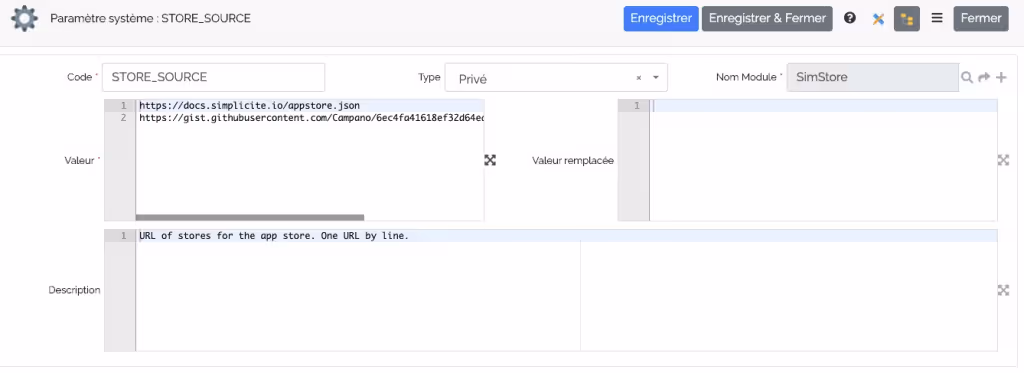Click Enregistrer & Fermer button
The width and height of the screenshot is (1024, 373).
[x=767, y=19]
